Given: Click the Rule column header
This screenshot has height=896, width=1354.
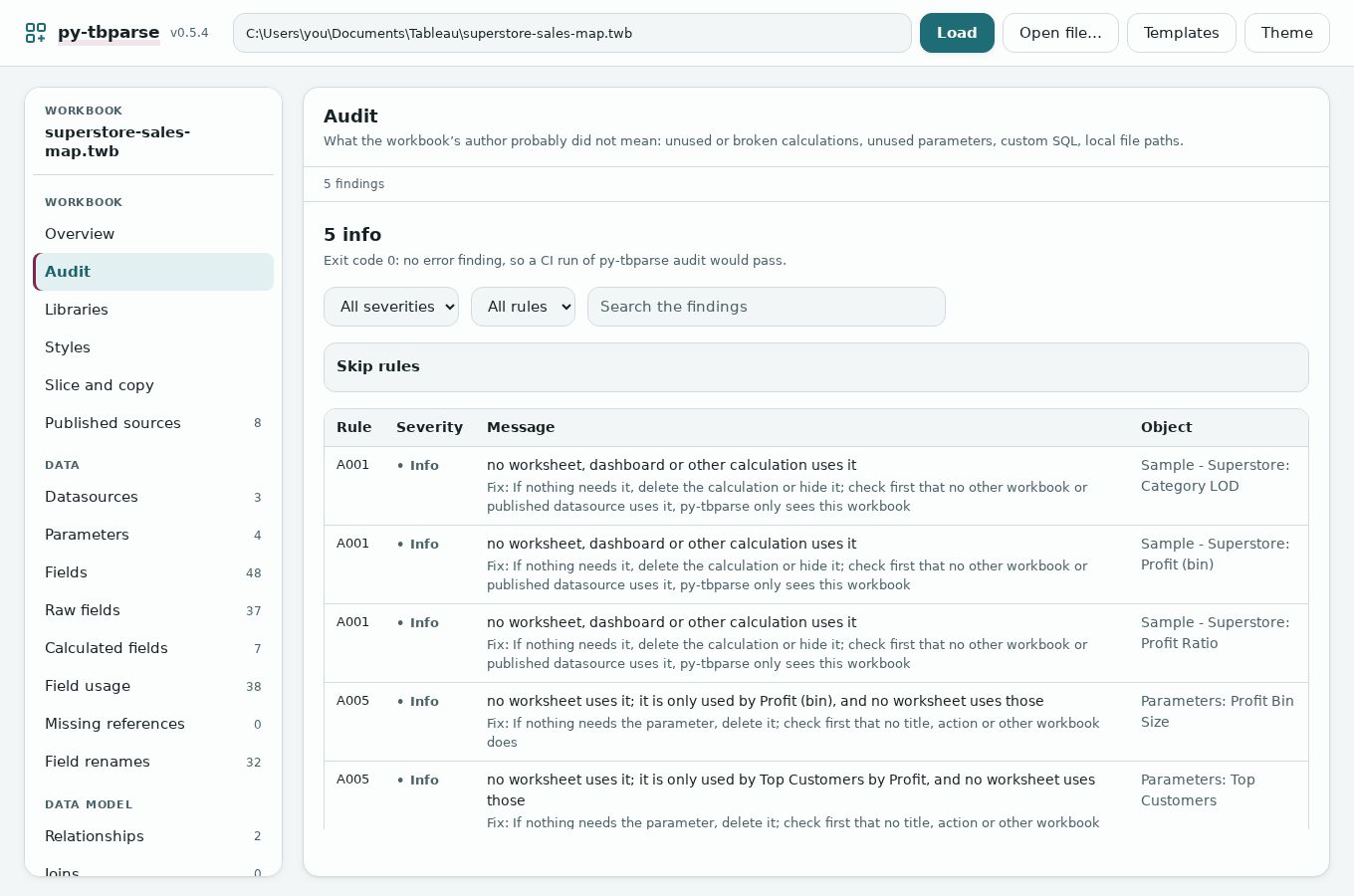Looking at the screenshot, I should tap(354, 427).
